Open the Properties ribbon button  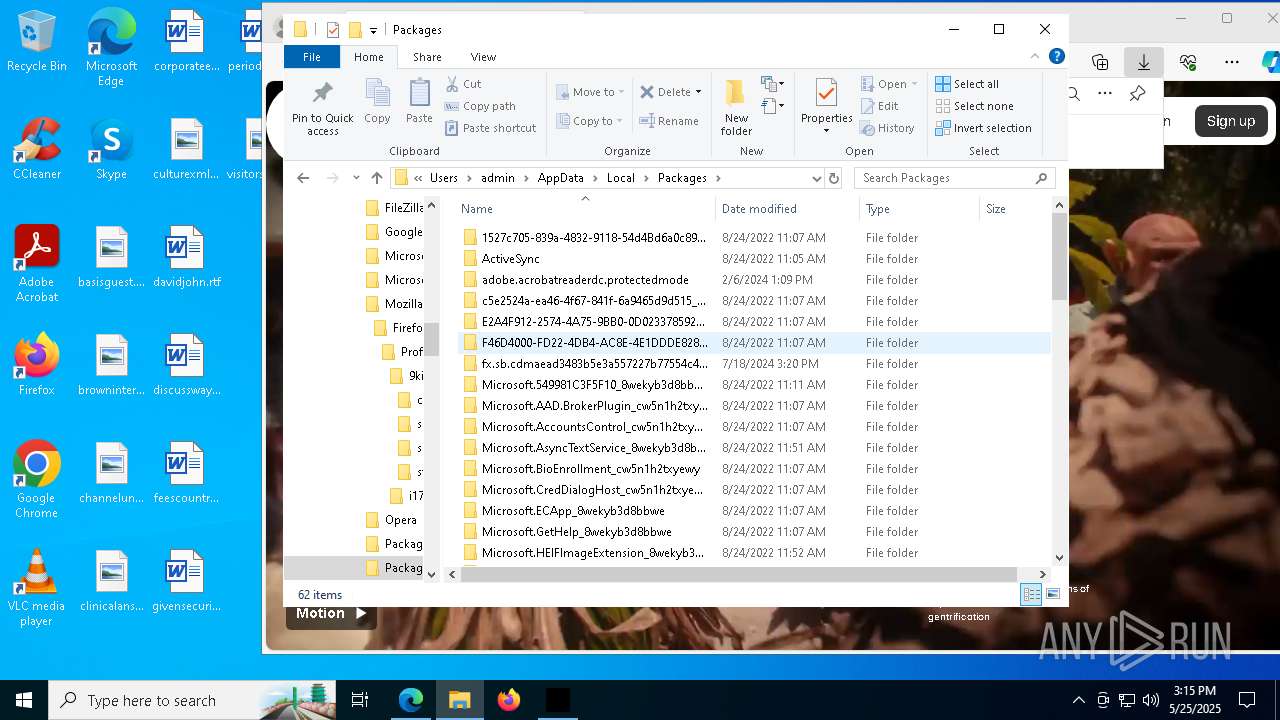(x=826, y=106)
